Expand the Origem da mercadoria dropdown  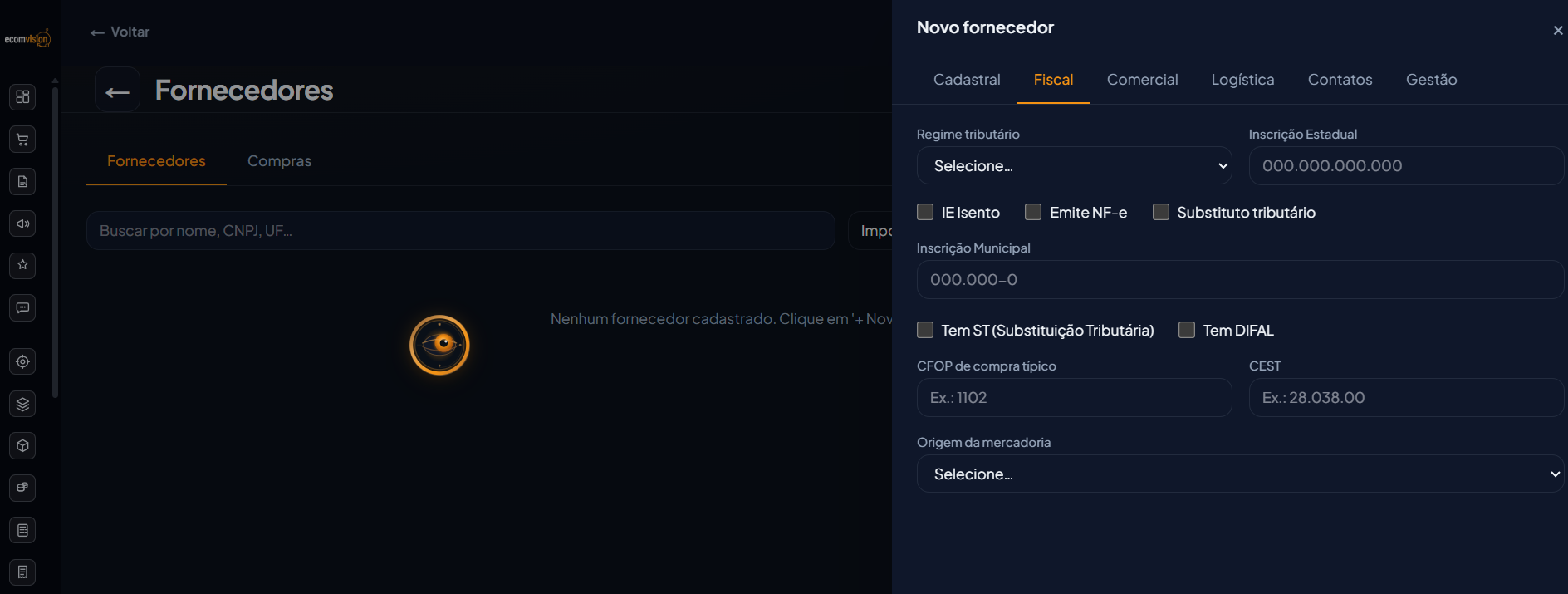click(1240, 474)
